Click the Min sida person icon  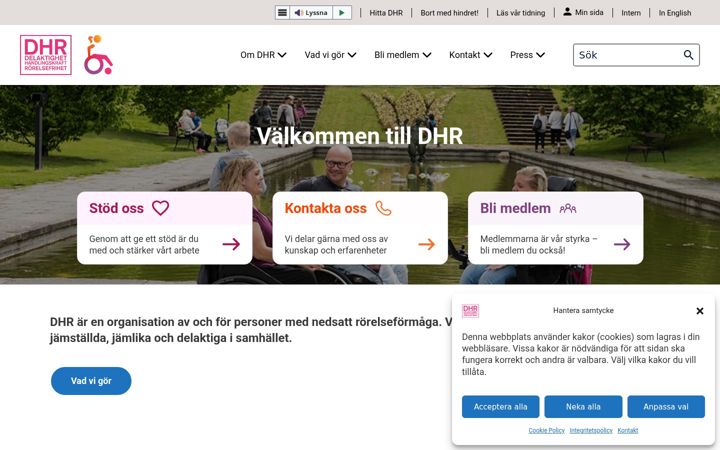pos(568,12)
